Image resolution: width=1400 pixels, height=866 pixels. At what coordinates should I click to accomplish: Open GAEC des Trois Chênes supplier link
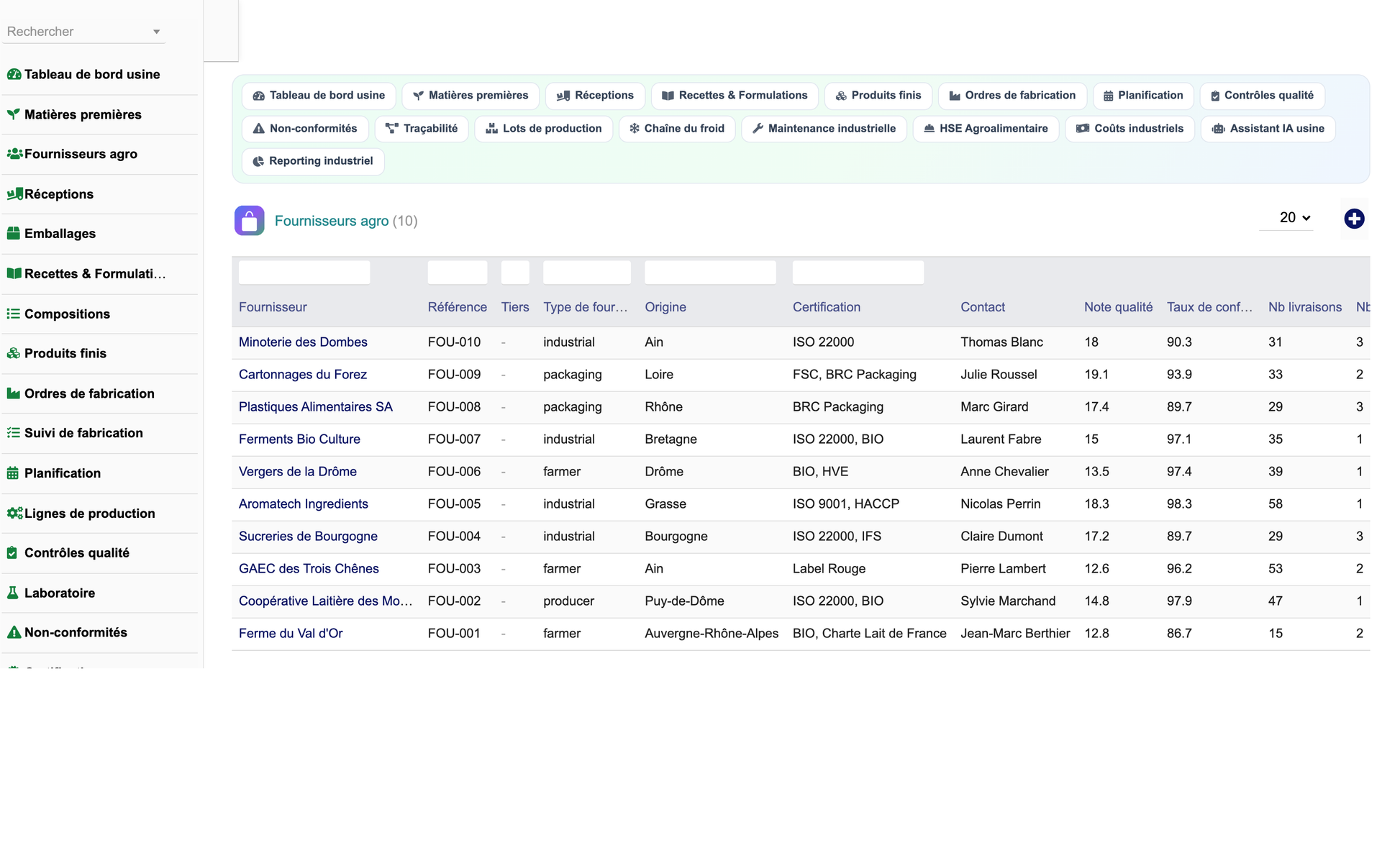point(309,569)
